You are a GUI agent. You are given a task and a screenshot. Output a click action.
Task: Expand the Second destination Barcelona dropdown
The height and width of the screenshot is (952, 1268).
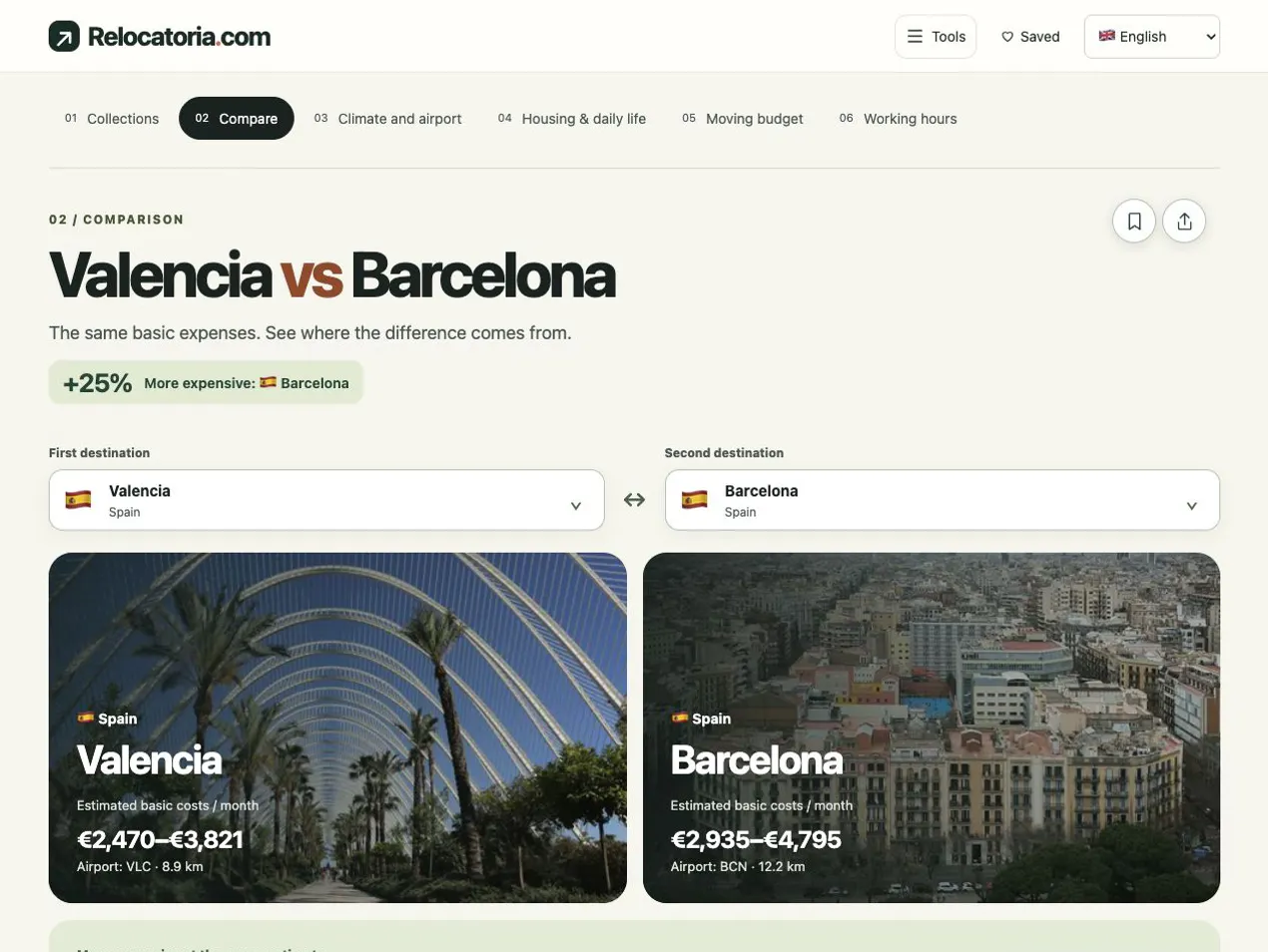coord(943,500)
